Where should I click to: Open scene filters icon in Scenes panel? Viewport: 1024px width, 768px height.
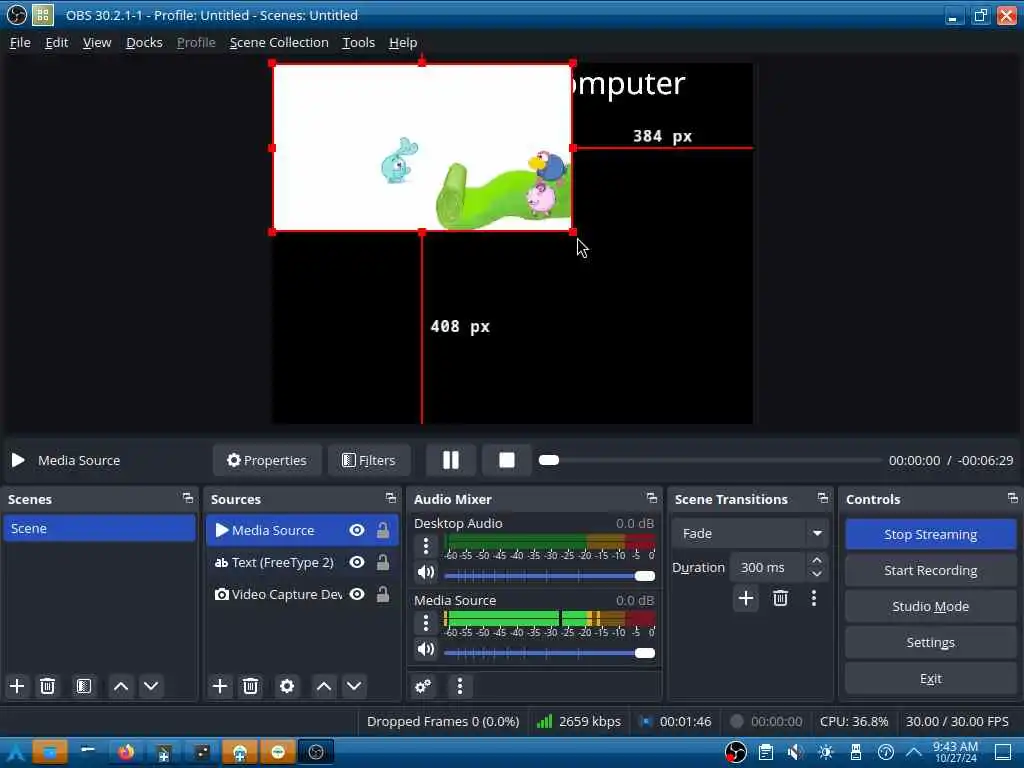(84, 686)
